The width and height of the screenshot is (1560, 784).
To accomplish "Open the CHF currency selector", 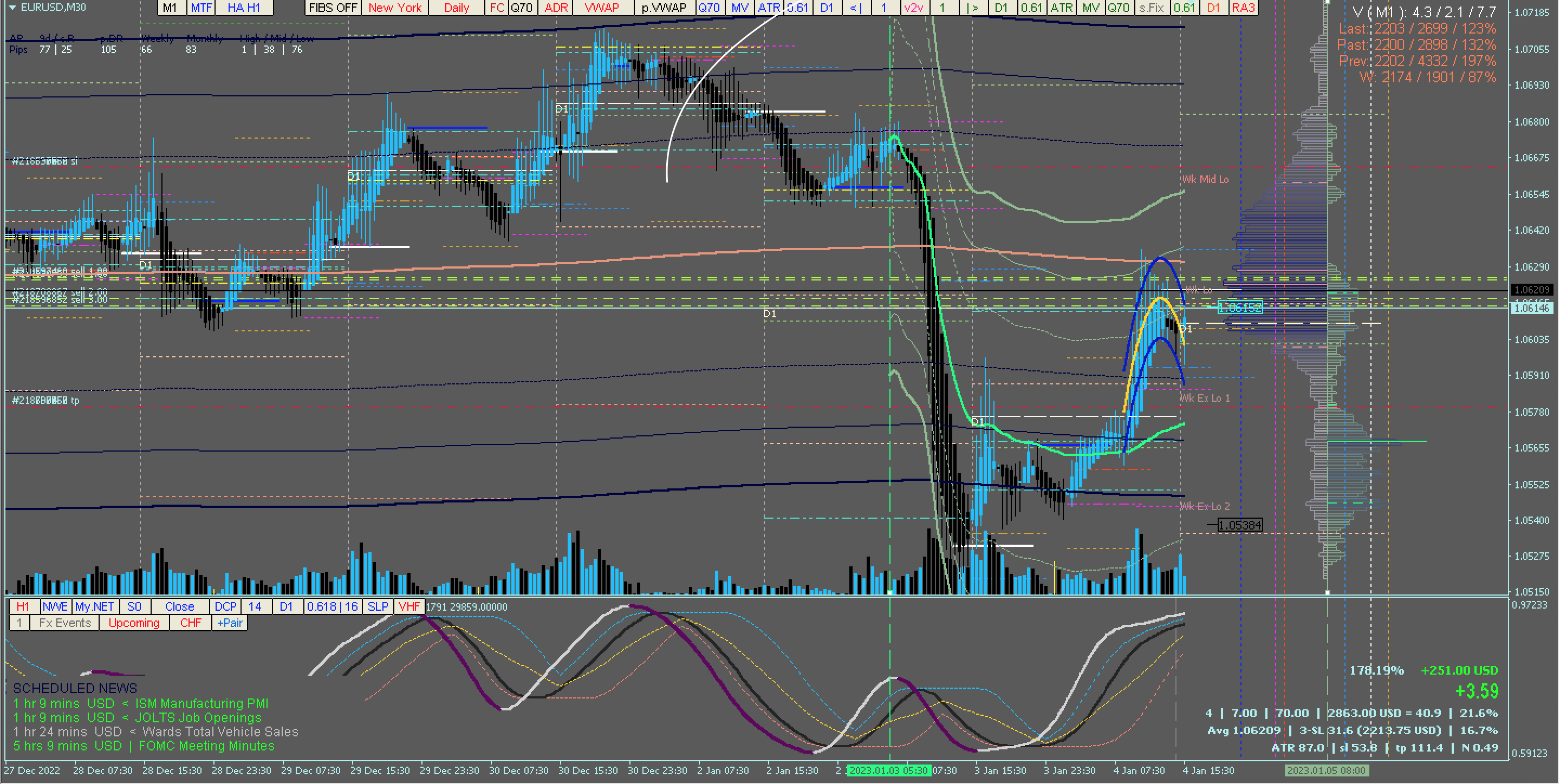I will (191, 623).
